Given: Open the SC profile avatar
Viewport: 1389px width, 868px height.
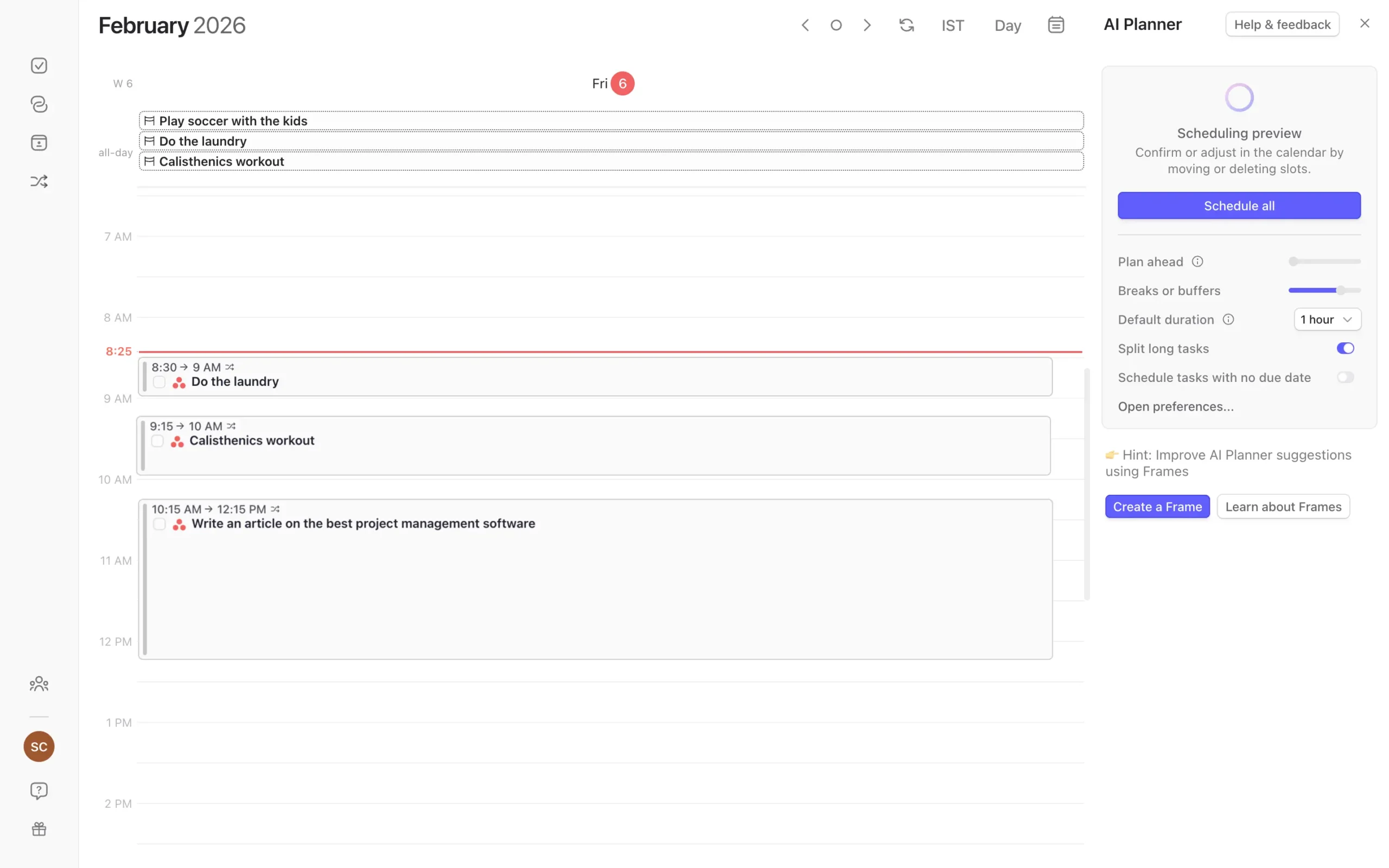Looking at the screenshot, I should click(39, 746).
